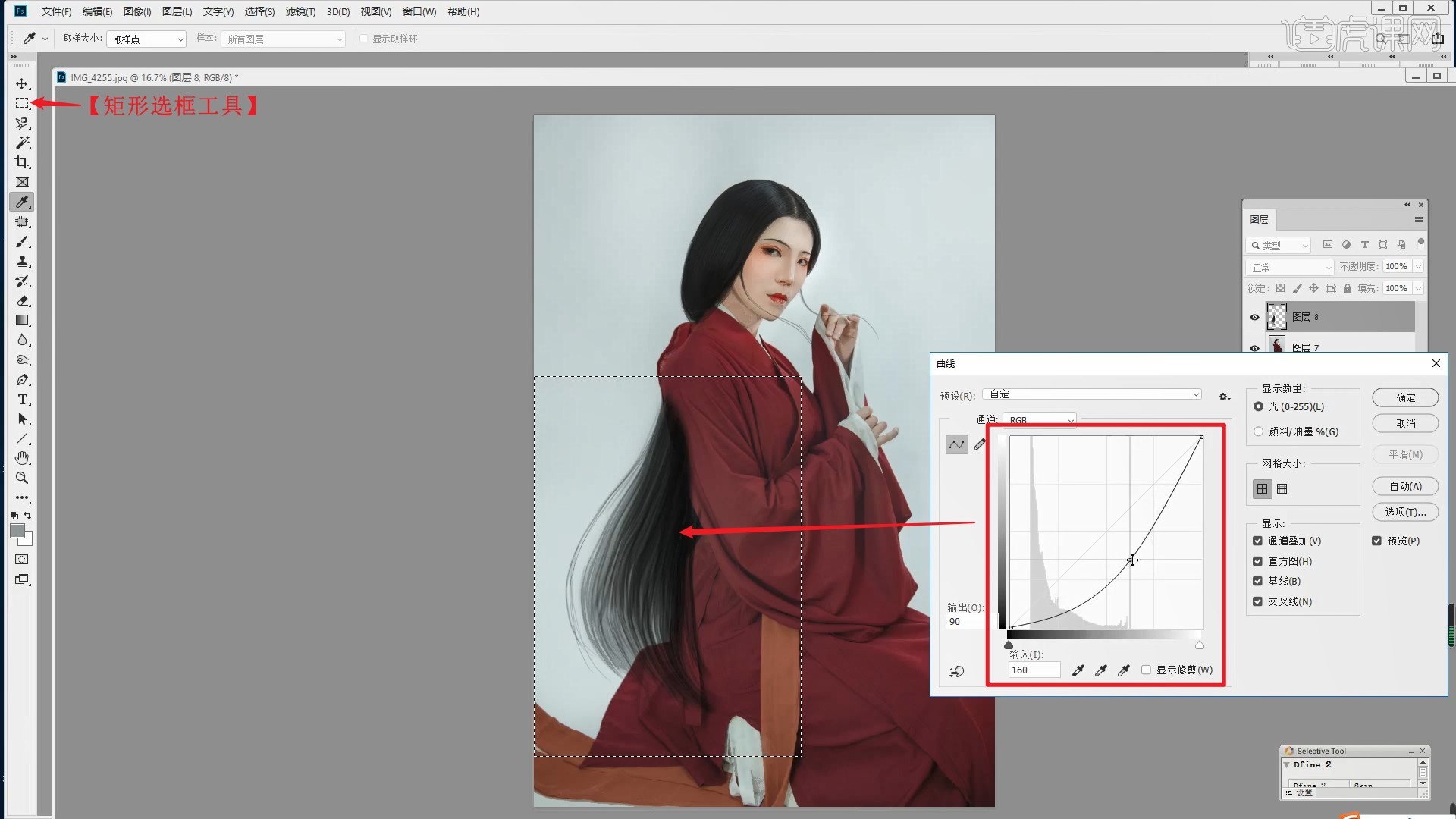1456x819 pixels.
Task: Select the Horizontal Type tool
Action: coord(22,400)
